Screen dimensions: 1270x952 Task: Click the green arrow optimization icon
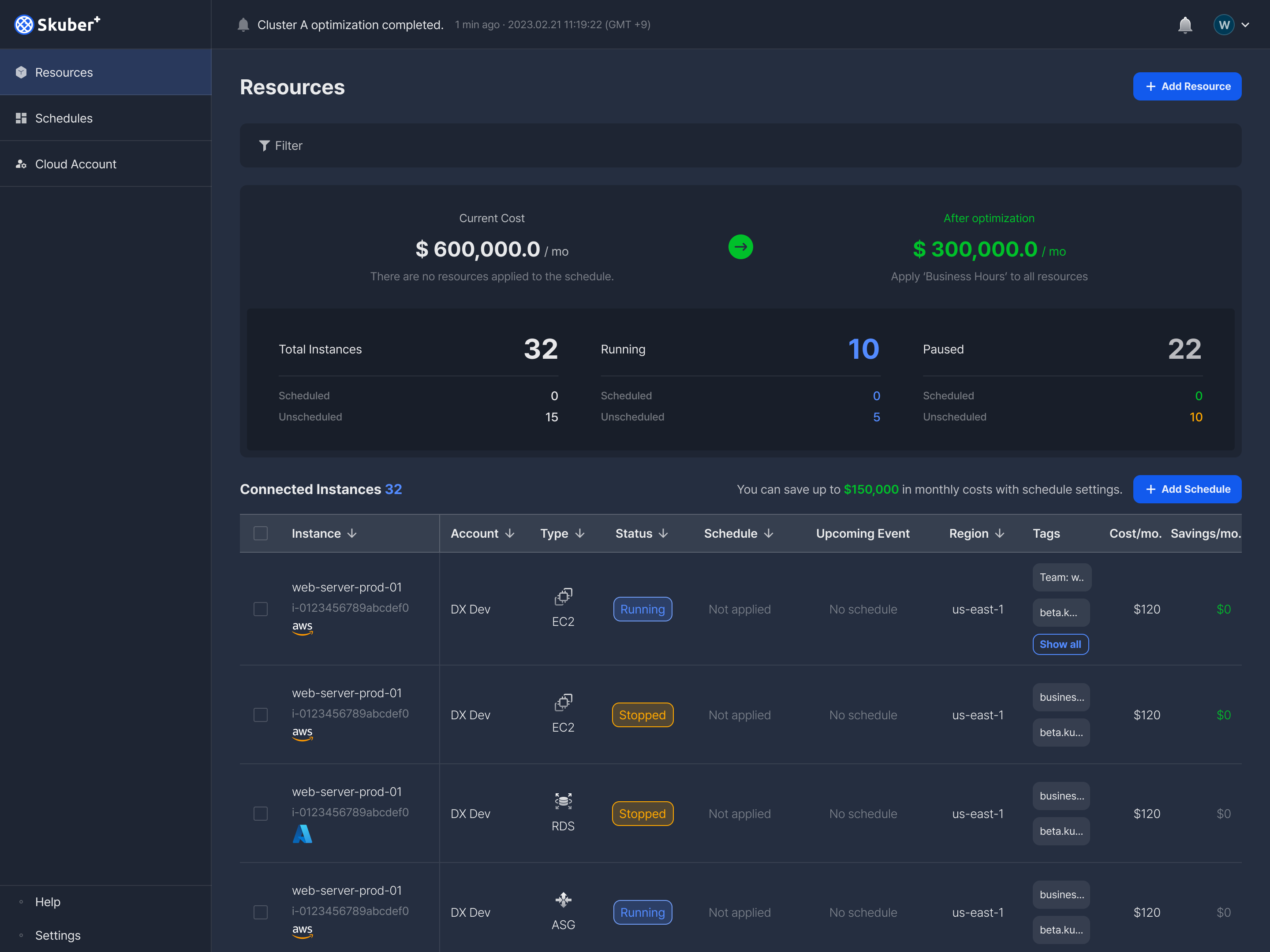coord(740,247)
